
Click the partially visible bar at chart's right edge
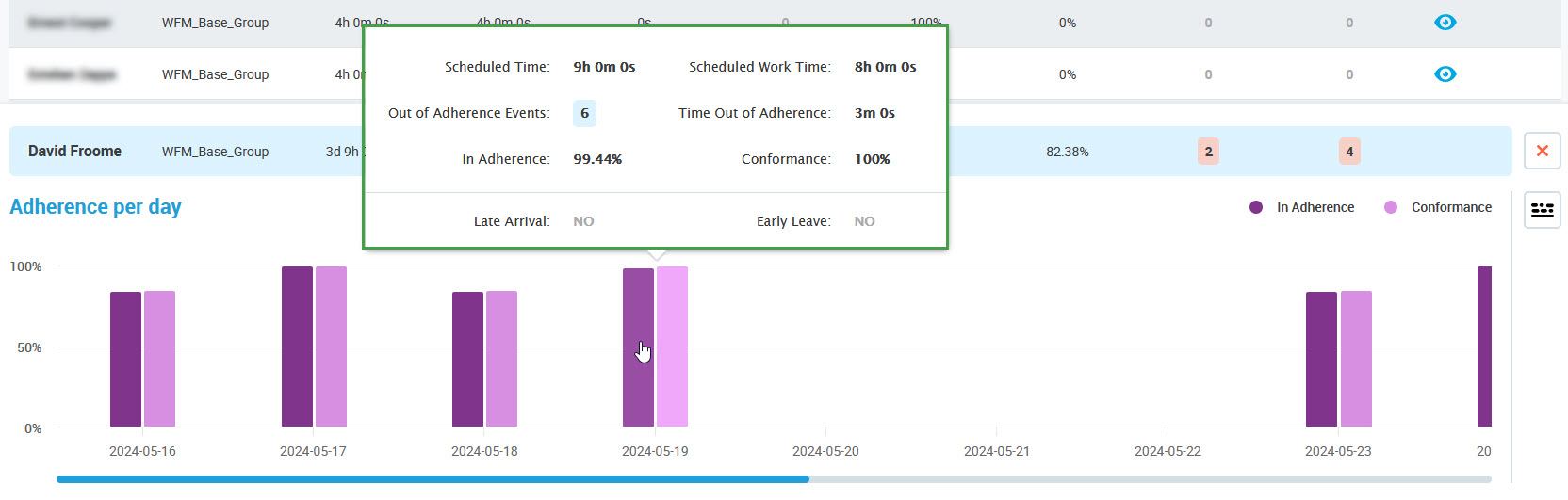(x=1484, y=347)
